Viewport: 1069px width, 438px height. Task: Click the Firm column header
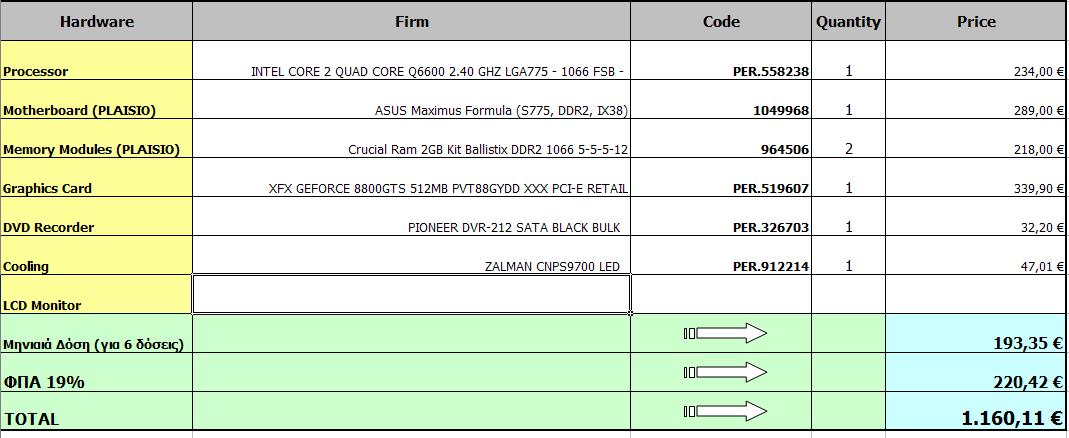[x=411, y=21]
